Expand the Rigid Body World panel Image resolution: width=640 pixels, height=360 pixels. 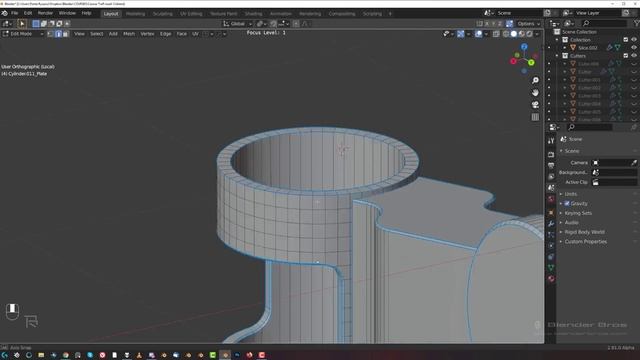[x=584, y=232]
